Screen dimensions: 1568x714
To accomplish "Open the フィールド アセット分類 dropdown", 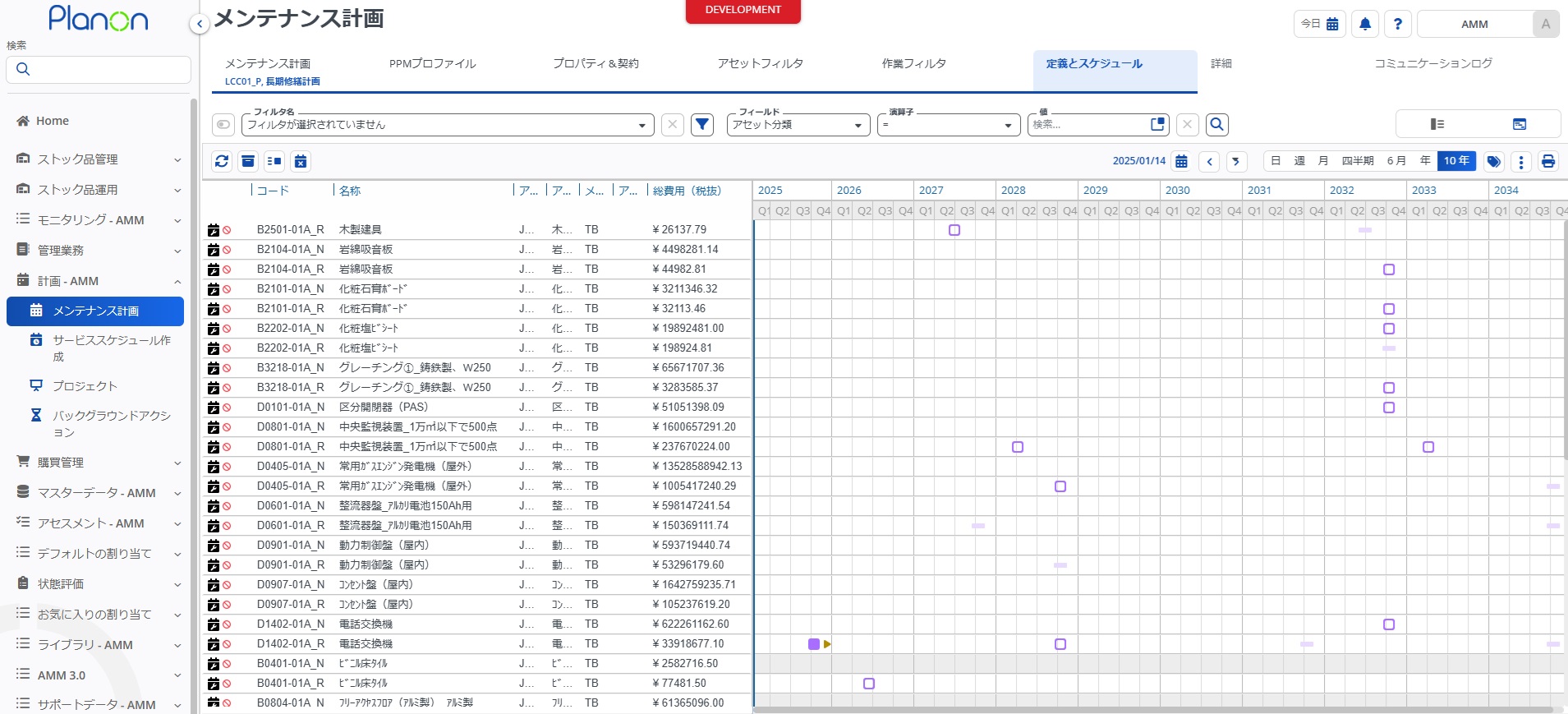I will (x=798, y=125).
